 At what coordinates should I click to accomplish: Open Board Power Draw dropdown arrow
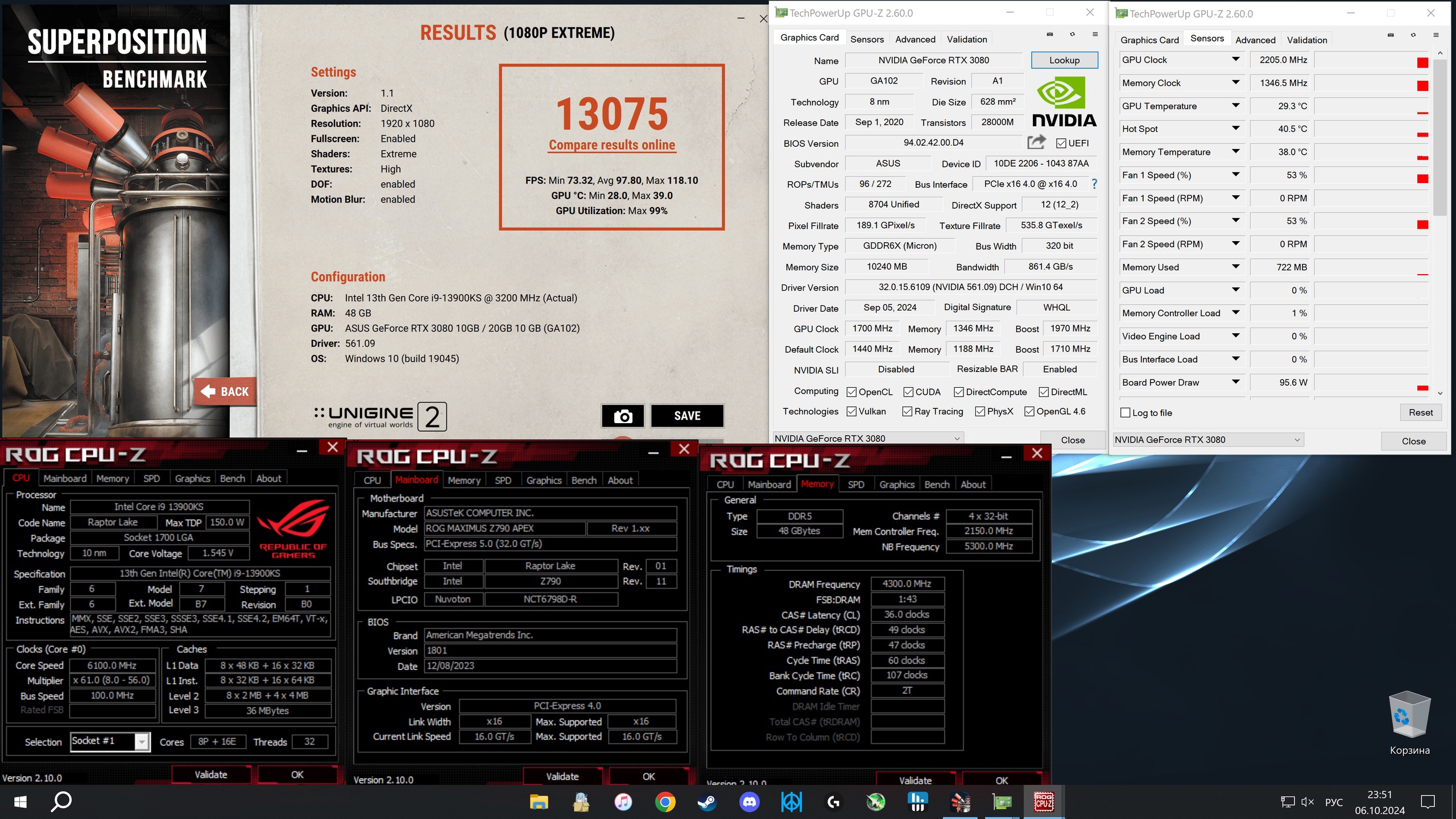(1235, 382)
